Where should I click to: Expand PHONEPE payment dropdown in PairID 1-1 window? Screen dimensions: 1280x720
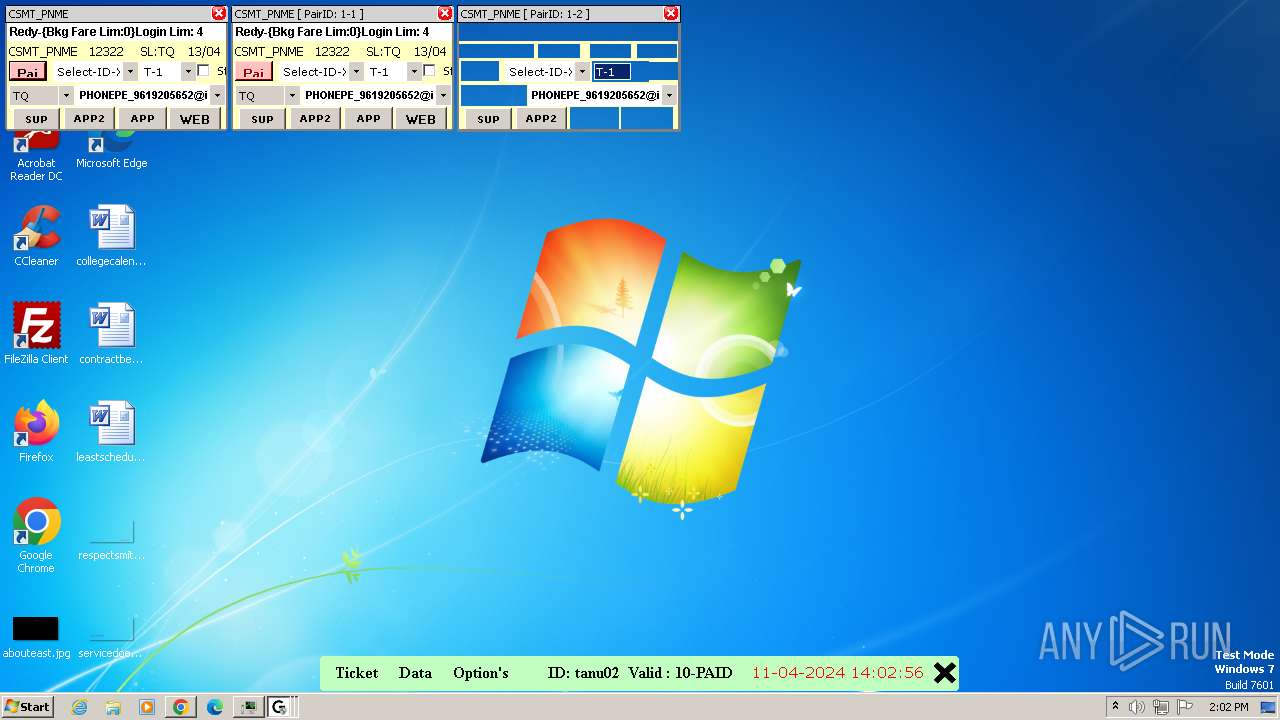(x=443, y=96)
